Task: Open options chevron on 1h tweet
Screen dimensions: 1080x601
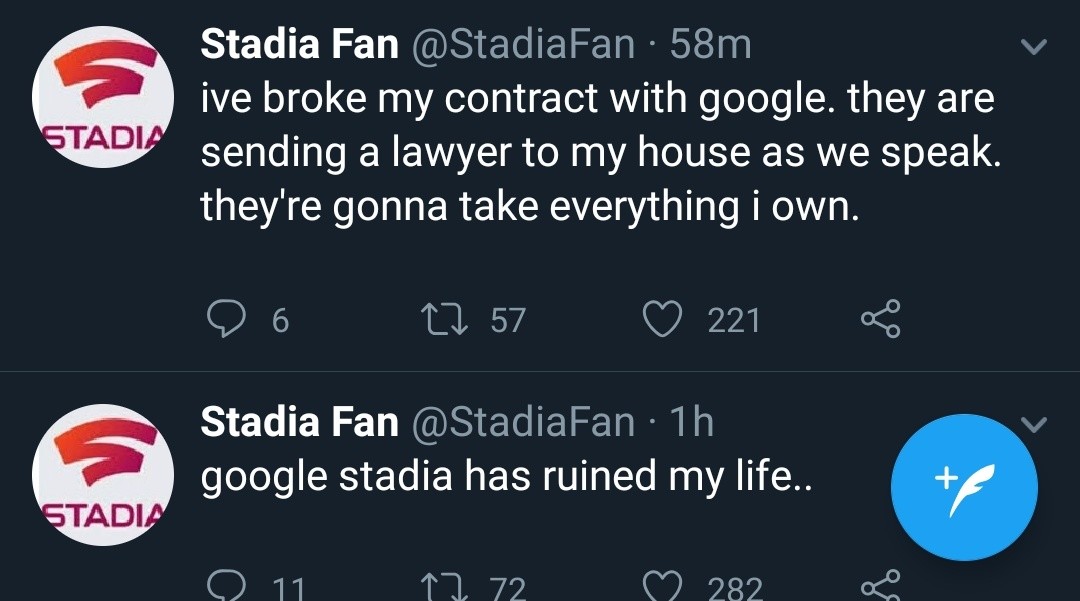Action: (1034, 426)
